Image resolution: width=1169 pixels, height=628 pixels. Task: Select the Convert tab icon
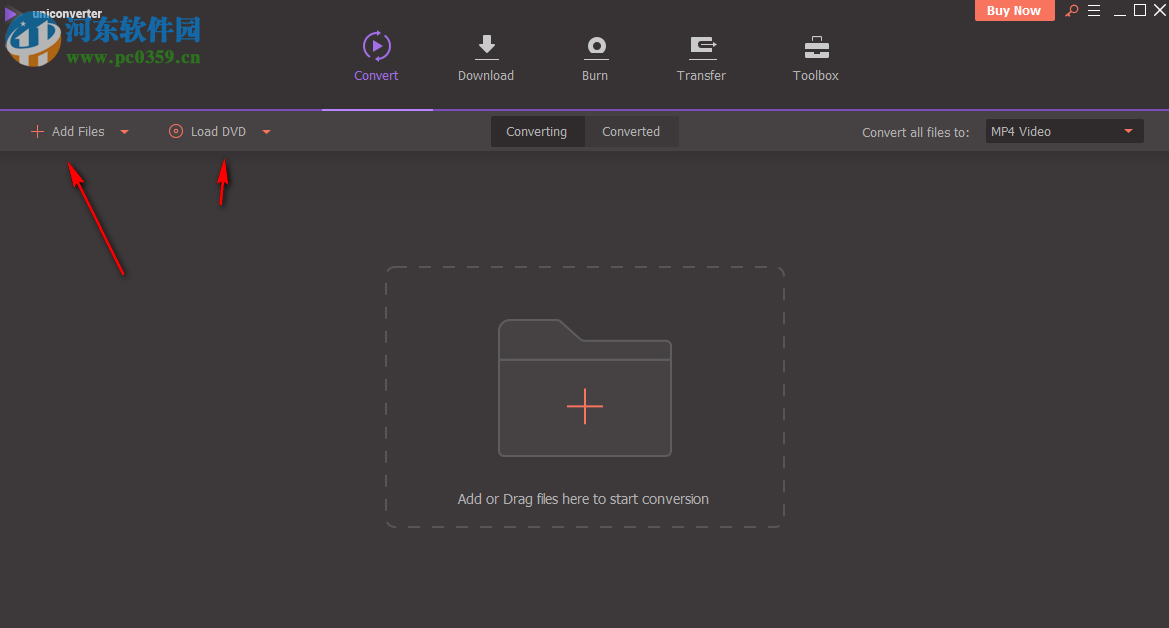coord(376,45)
